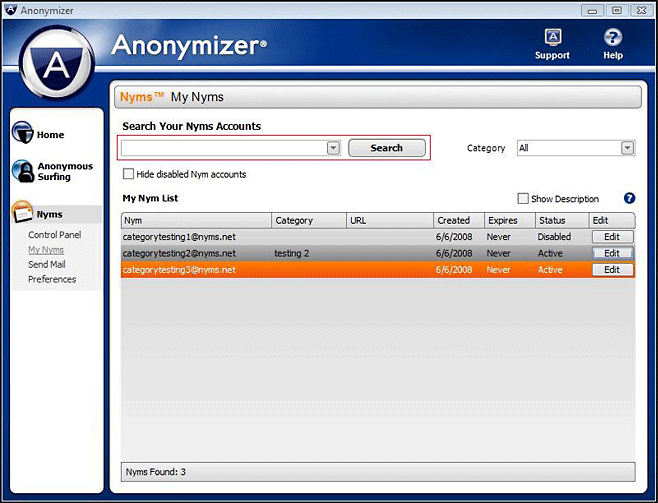Select the Nyms sidebar icon
This screenshot has height=503, width=658.
[x=23, y=214]
